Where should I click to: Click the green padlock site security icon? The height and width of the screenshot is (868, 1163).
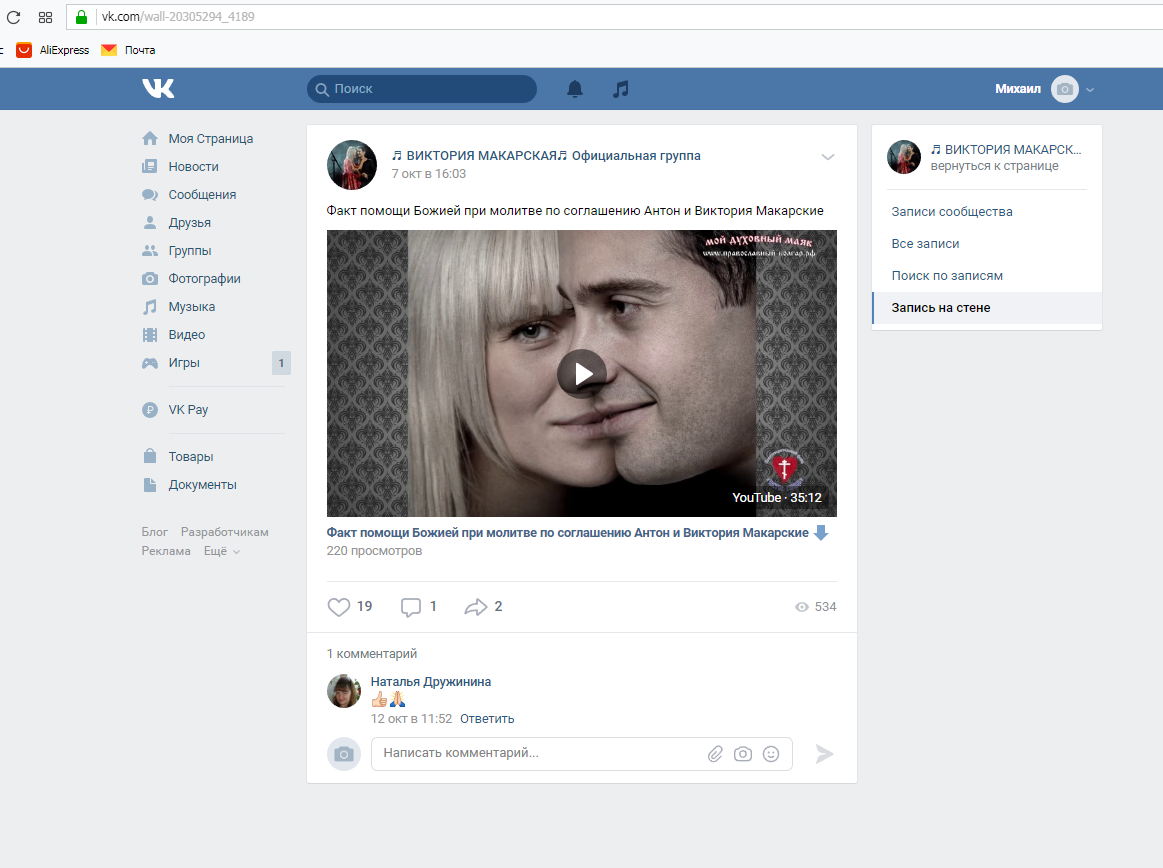pos(82,16)
